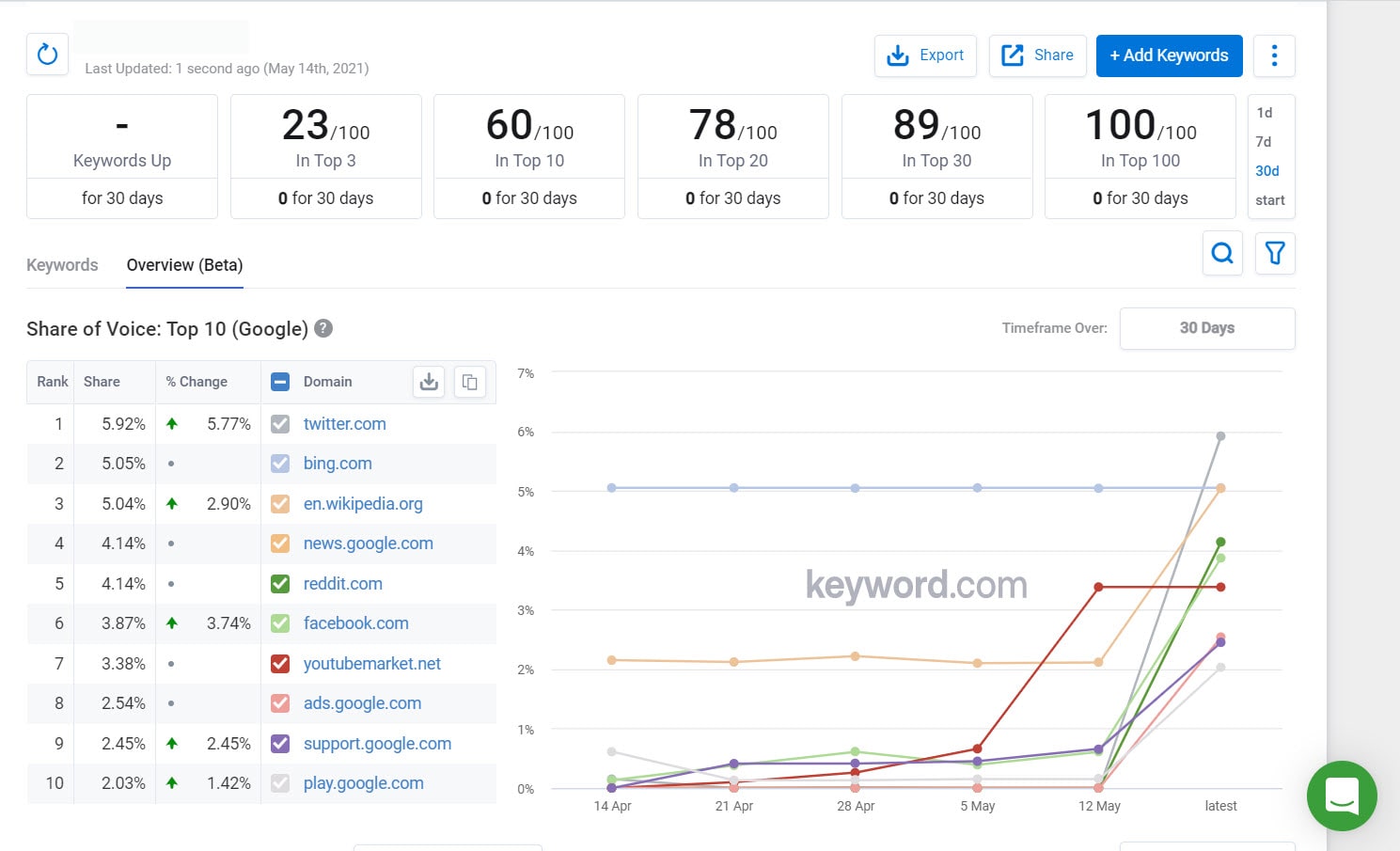Click the Add Keywords button
Screen dimensions: 1400x851
pyautogui.click(x=1169, y=55)
